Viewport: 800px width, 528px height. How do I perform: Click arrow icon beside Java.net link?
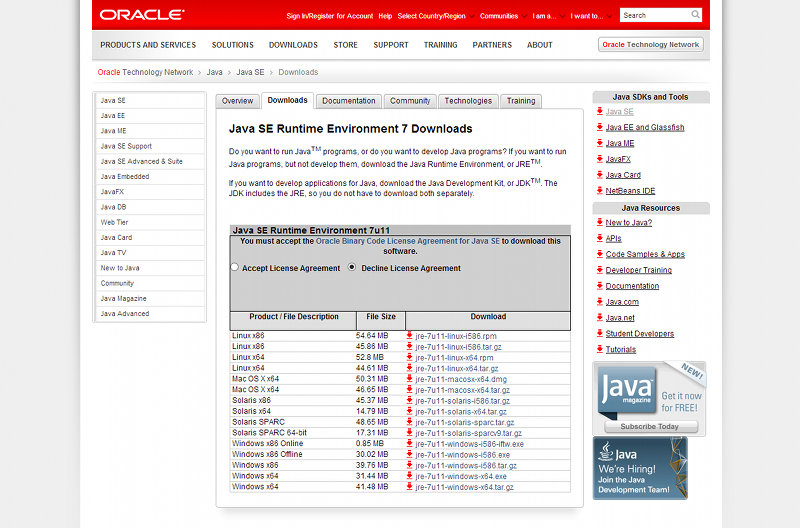click(x=599, y=317)
